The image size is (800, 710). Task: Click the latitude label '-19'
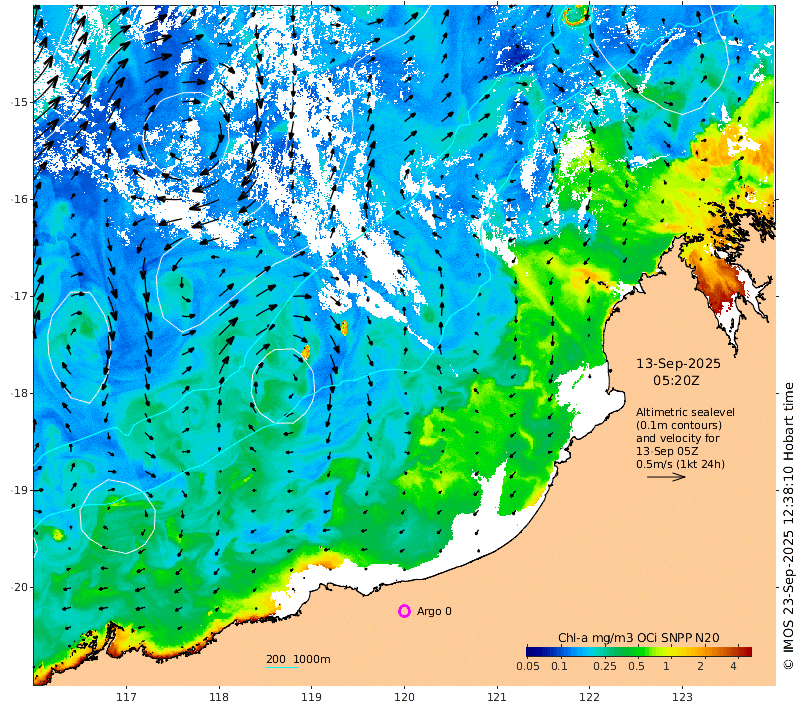(20, 490)
